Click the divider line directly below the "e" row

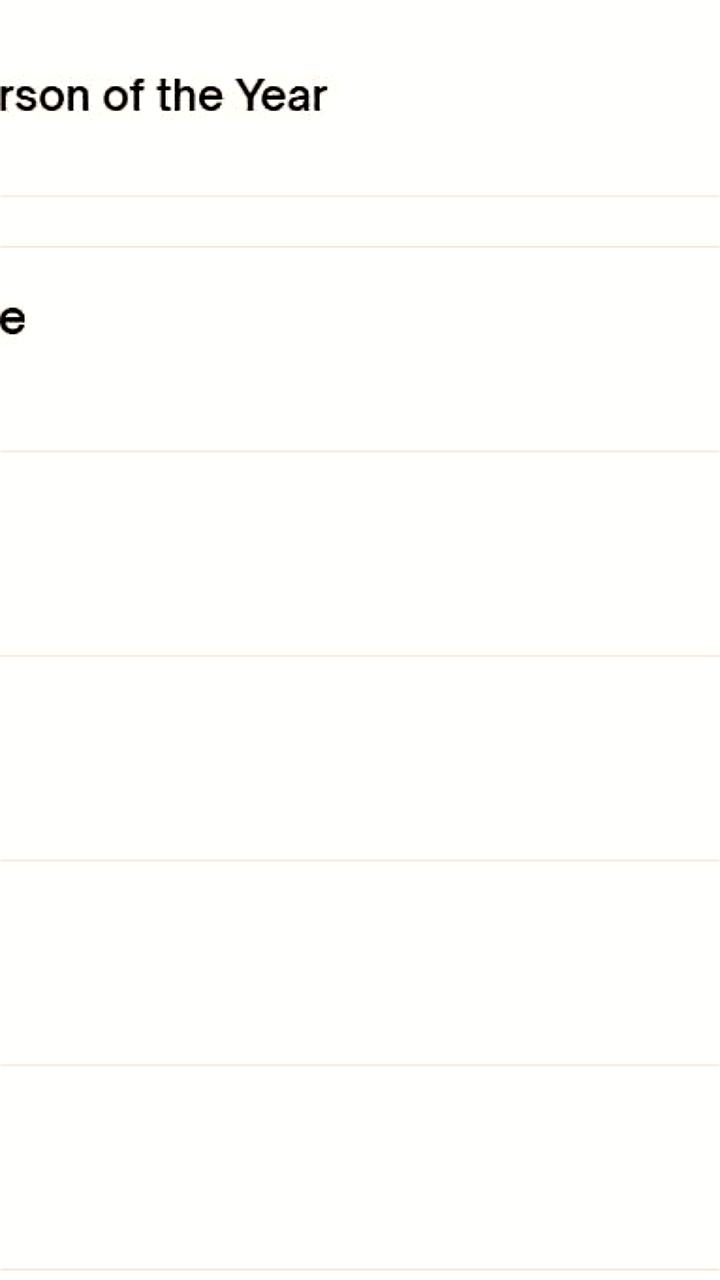360,451
